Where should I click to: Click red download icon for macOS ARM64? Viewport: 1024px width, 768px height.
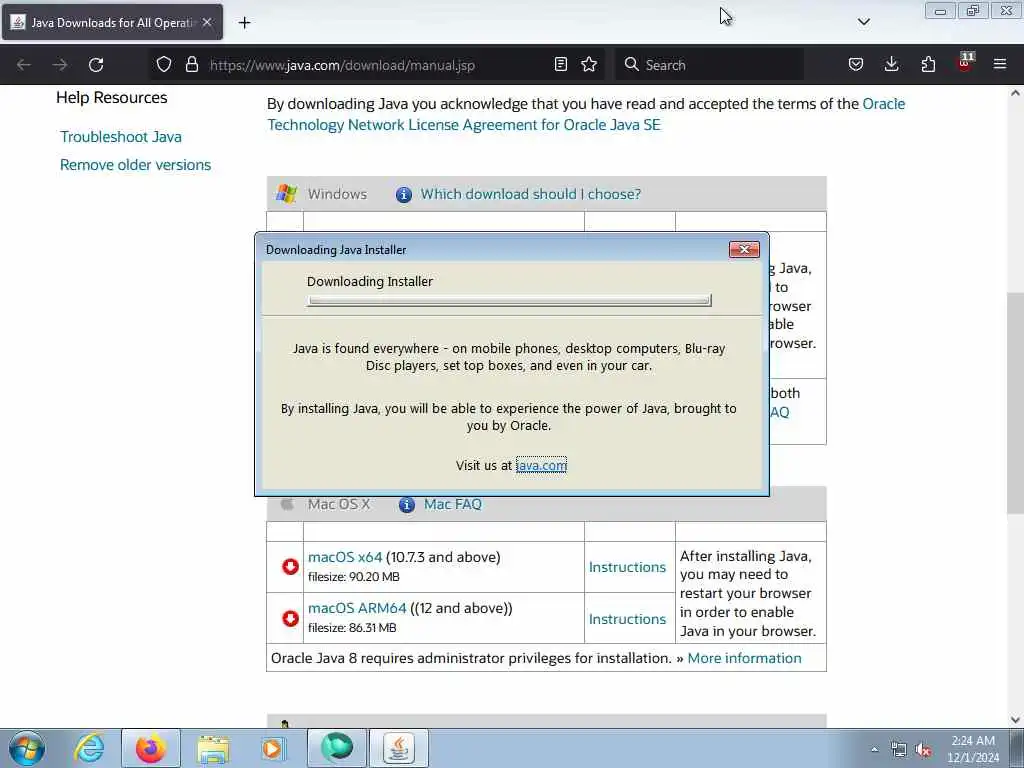tap(290, 618)
